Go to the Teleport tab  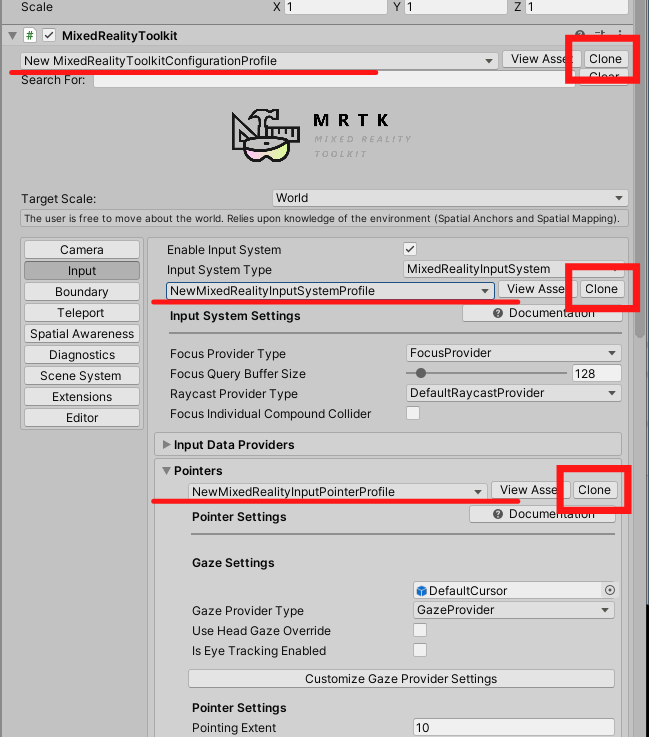tap(82, 313)
